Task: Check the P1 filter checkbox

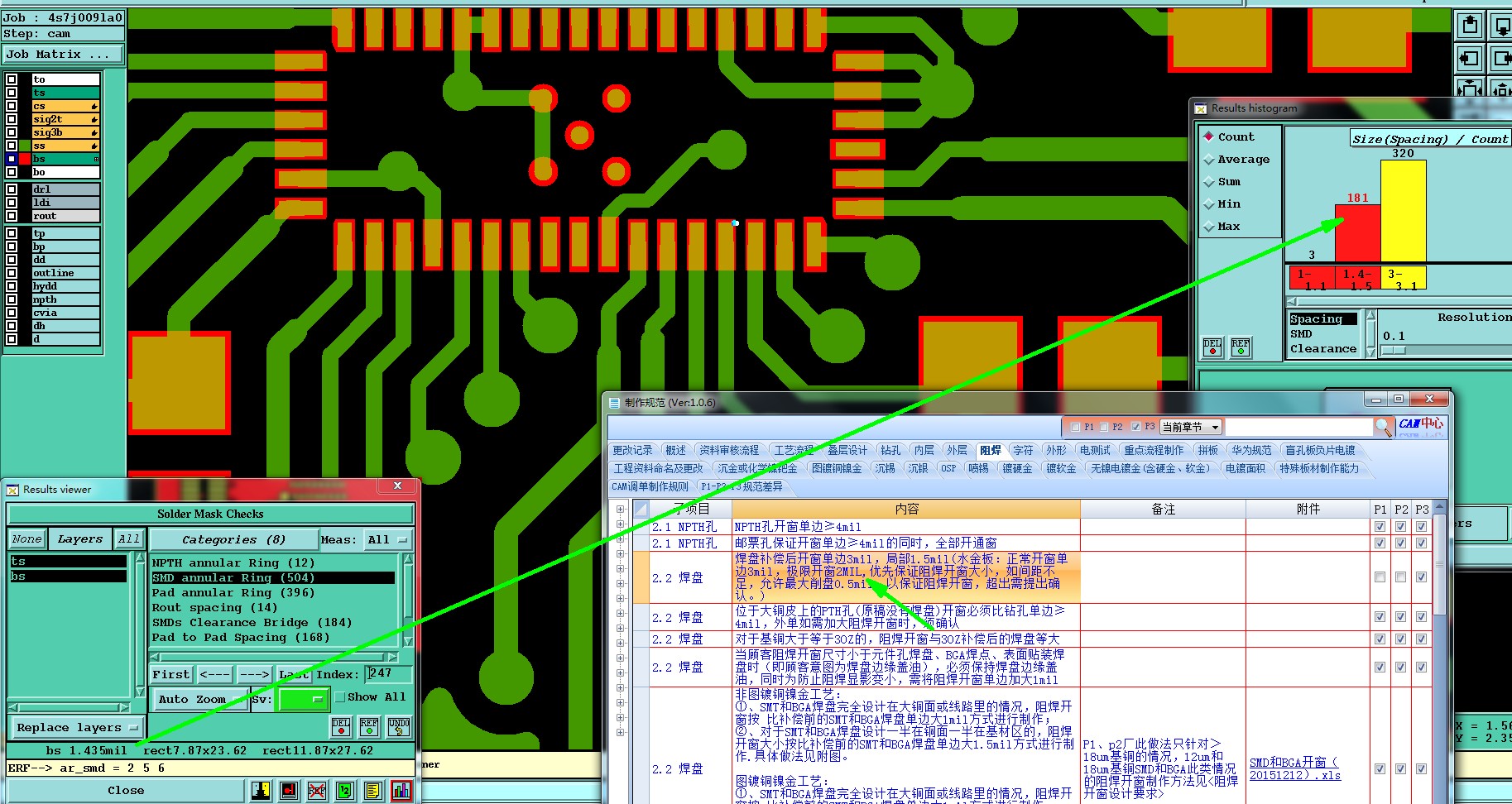Action: point(1075,427)
